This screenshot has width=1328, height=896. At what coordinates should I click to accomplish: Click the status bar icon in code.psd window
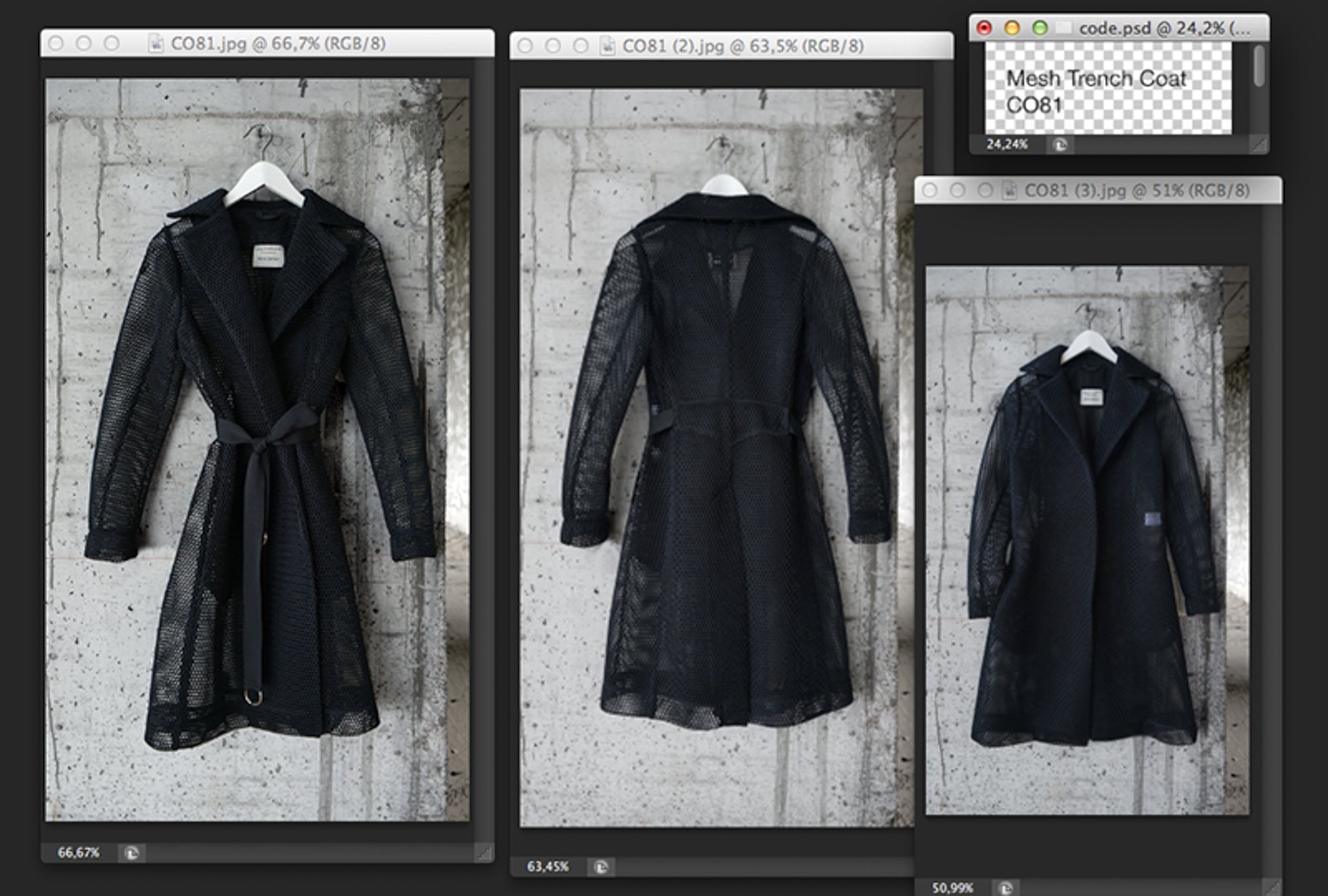click(x=1060, y=145)
